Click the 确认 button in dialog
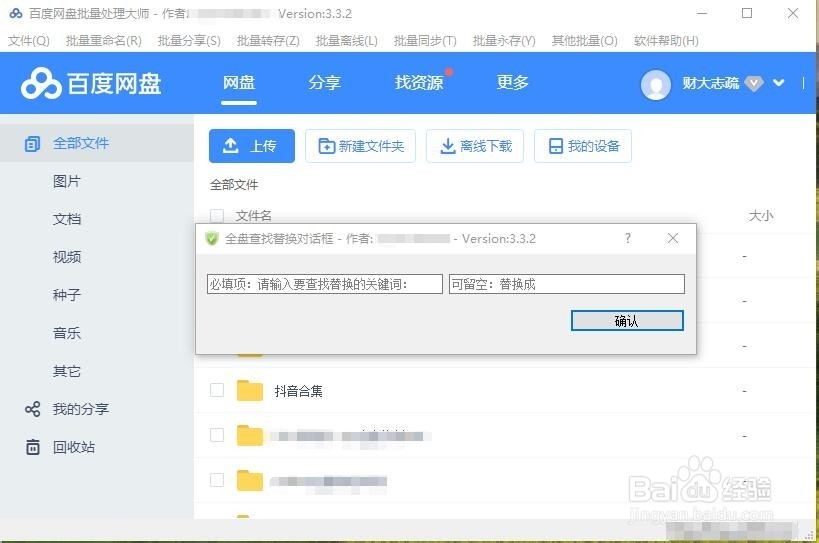The height and width of the screenshot is (543, 819). tap(627, 321)
